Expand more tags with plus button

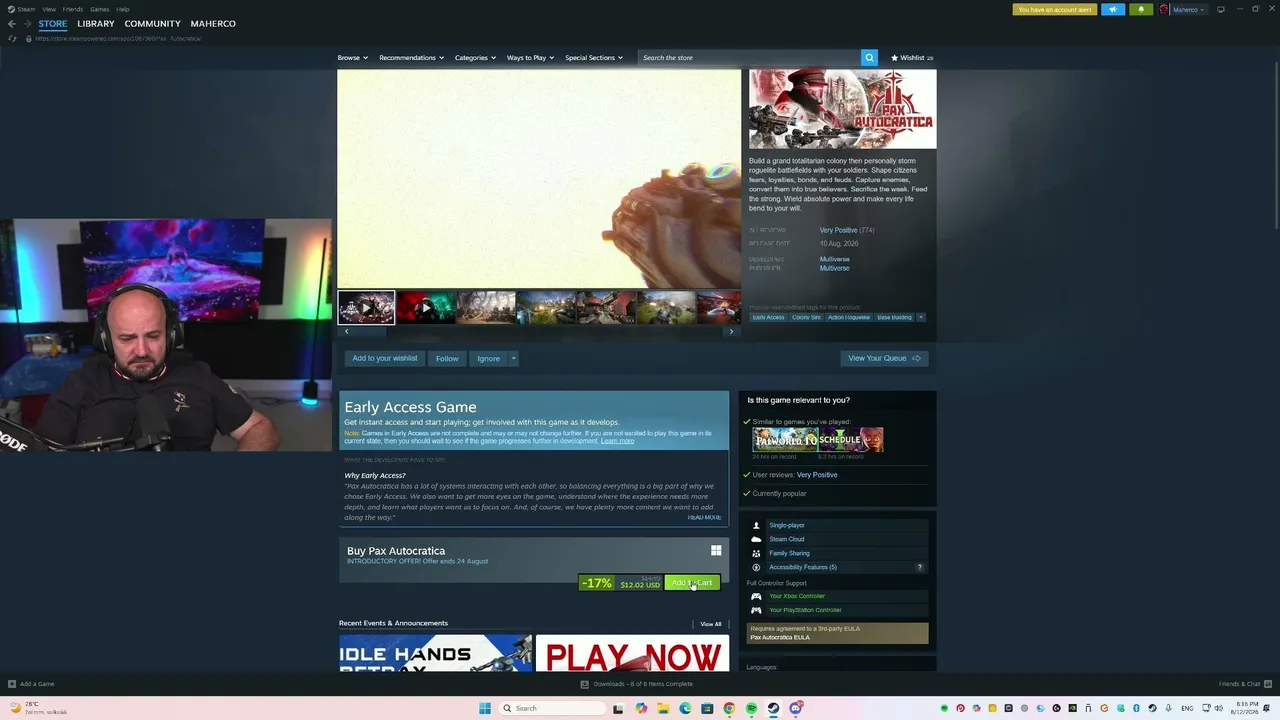(920, 317)
